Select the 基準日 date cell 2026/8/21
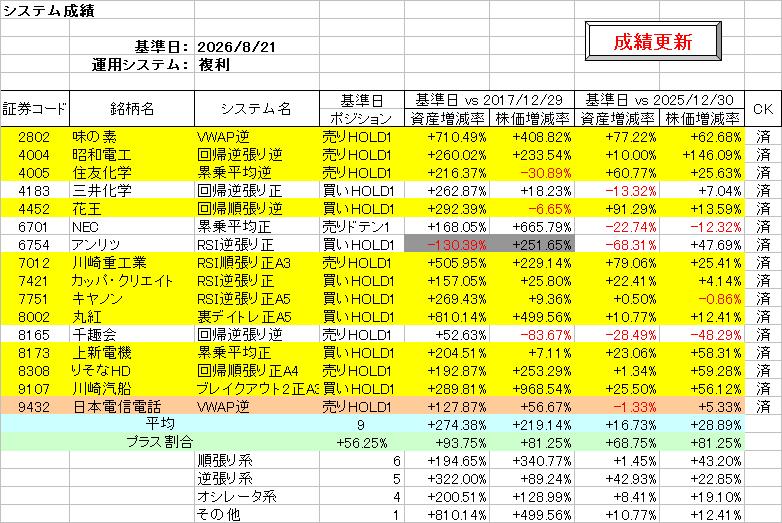 [x=256, y=46]
